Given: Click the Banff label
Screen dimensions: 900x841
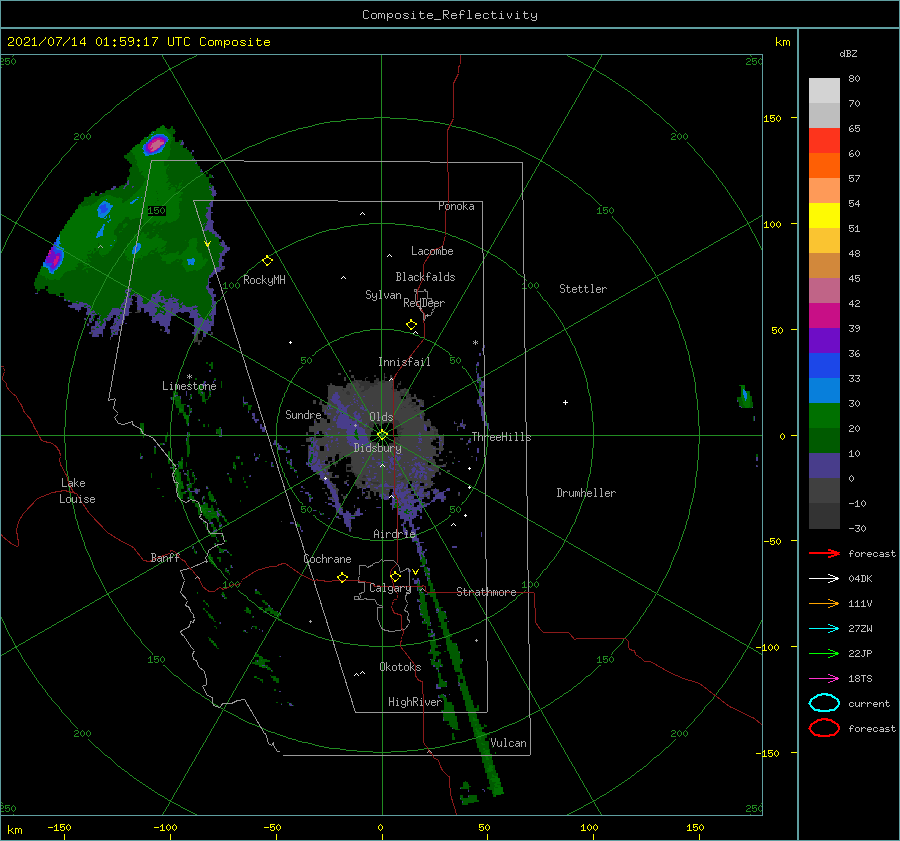Looking at the screenshot, I should tap(165, 558).
